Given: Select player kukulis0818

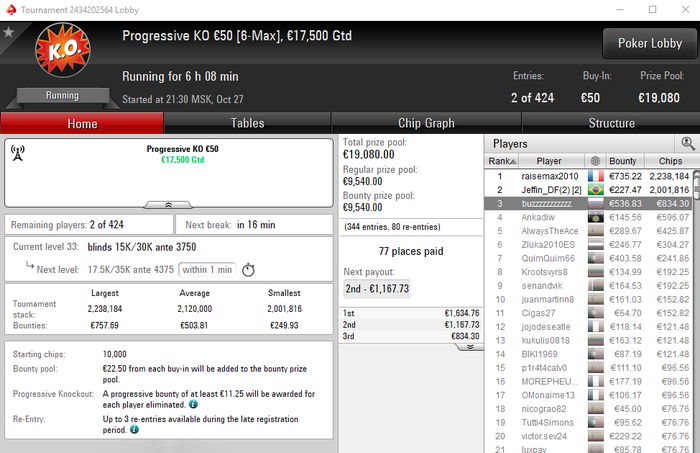Looking at the screenshot, I should (x=545, y=341).
